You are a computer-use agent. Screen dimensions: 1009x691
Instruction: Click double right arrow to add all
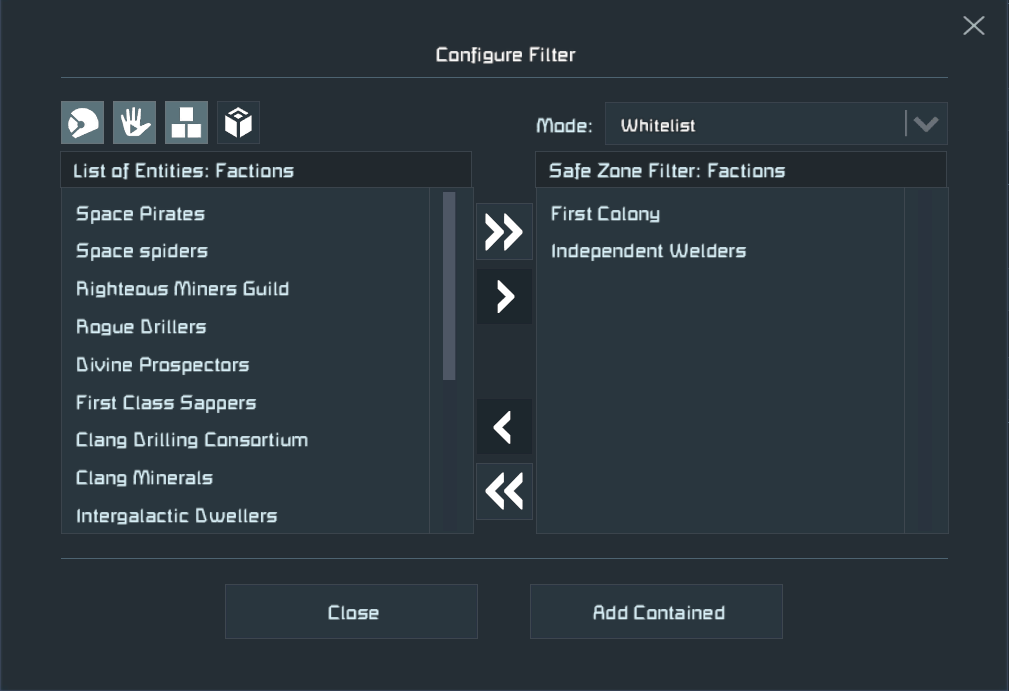pos(504,232)
